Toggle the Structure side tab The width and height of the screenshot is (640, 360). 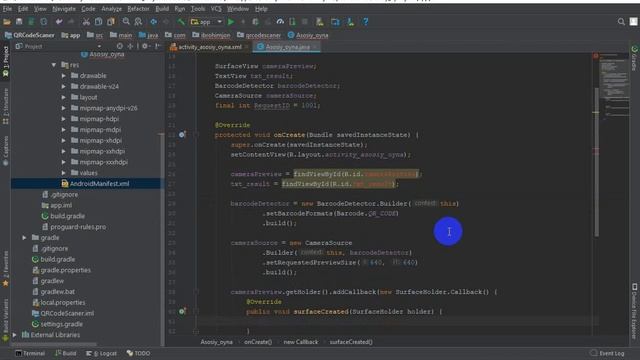click(x=5, y=107)
